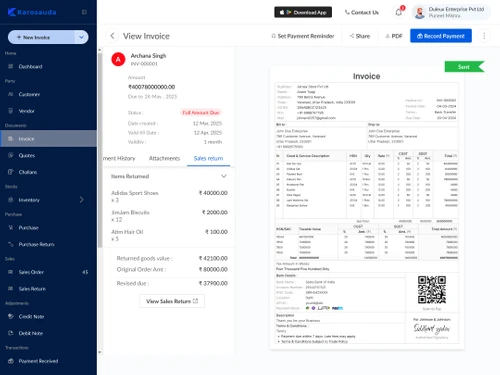The height and width of the screenshot is (375, 500).
Task: Click the Sales Order count badge 45
Action: (85, 272)
